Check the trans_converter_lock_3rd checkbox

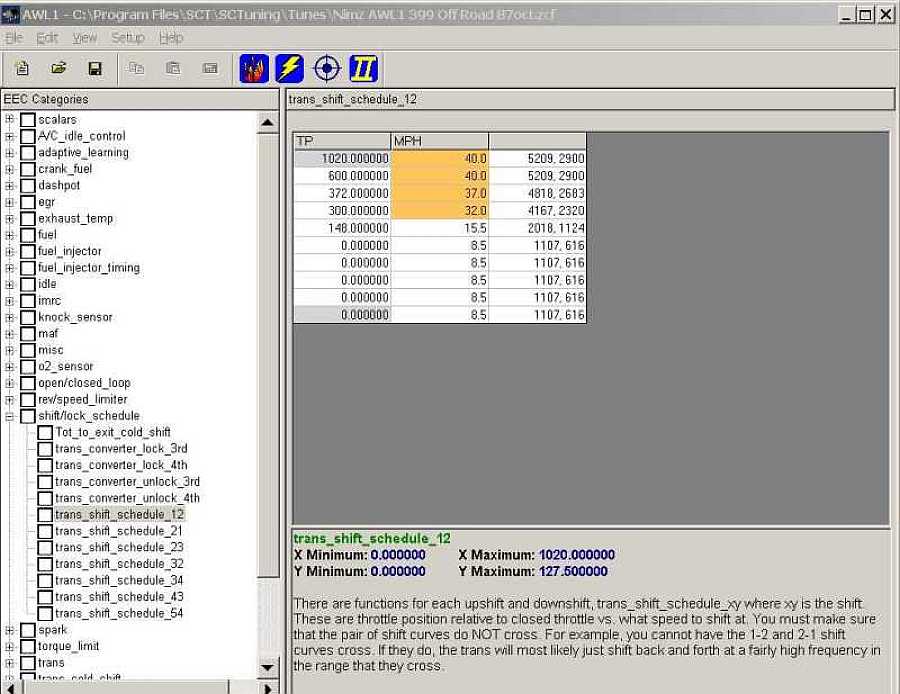(x=45, y=449)
